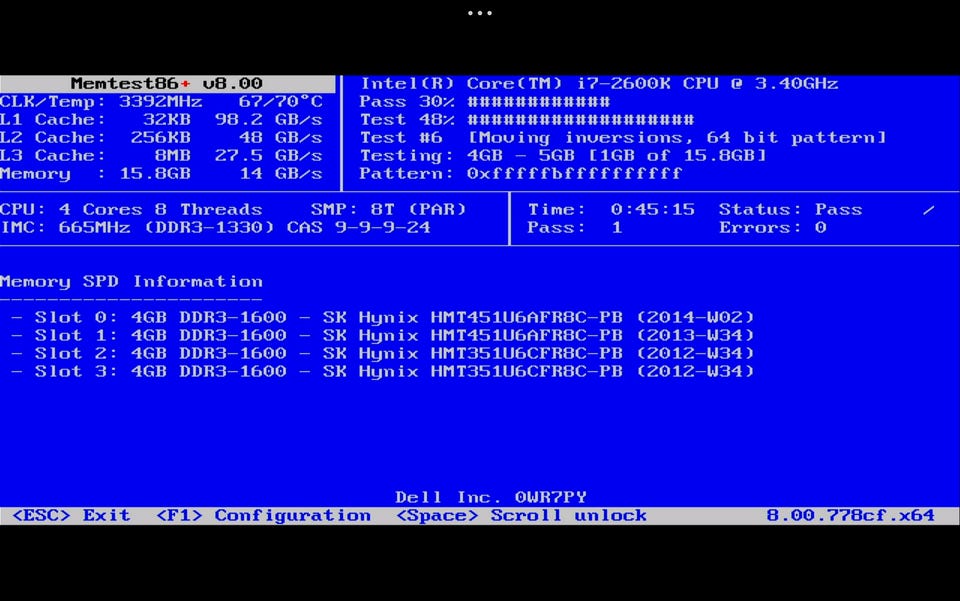Click the spinning activity indicator near Status
Screen dimensions: 960x601
[x=929, y=210]
